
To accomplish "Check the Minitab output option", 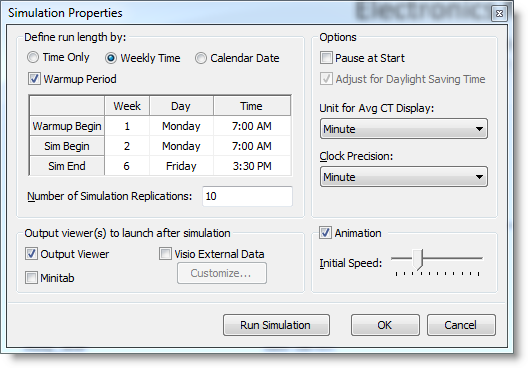I will coord(31,278).
